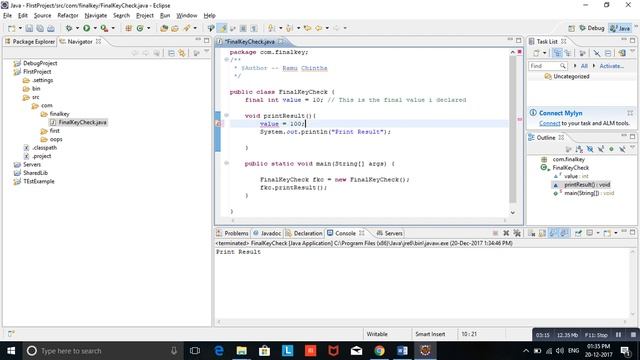Viewport: 640px width, 360px height.
Task: Click the Next Annotation toolbar icon
Action: click(x=271, y=28)
